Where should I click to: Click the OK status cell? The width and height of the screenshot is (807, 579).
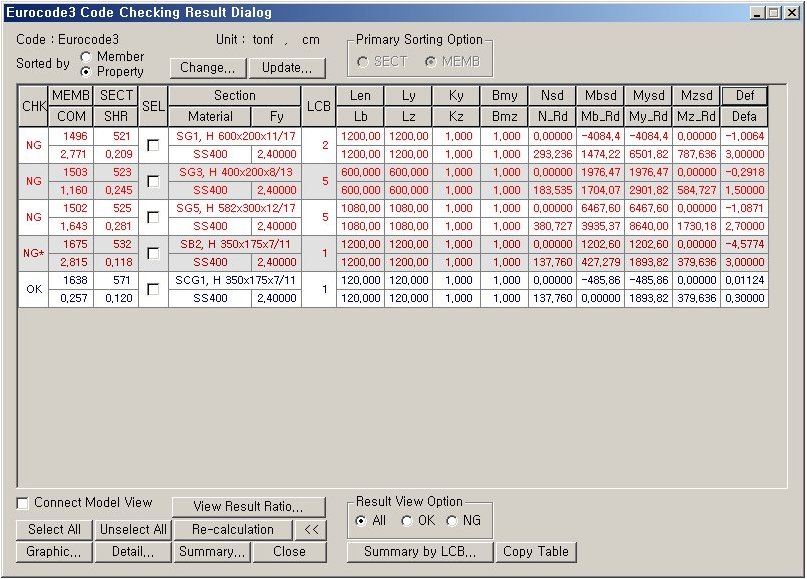pyautogui.click(x=33, y=289)
